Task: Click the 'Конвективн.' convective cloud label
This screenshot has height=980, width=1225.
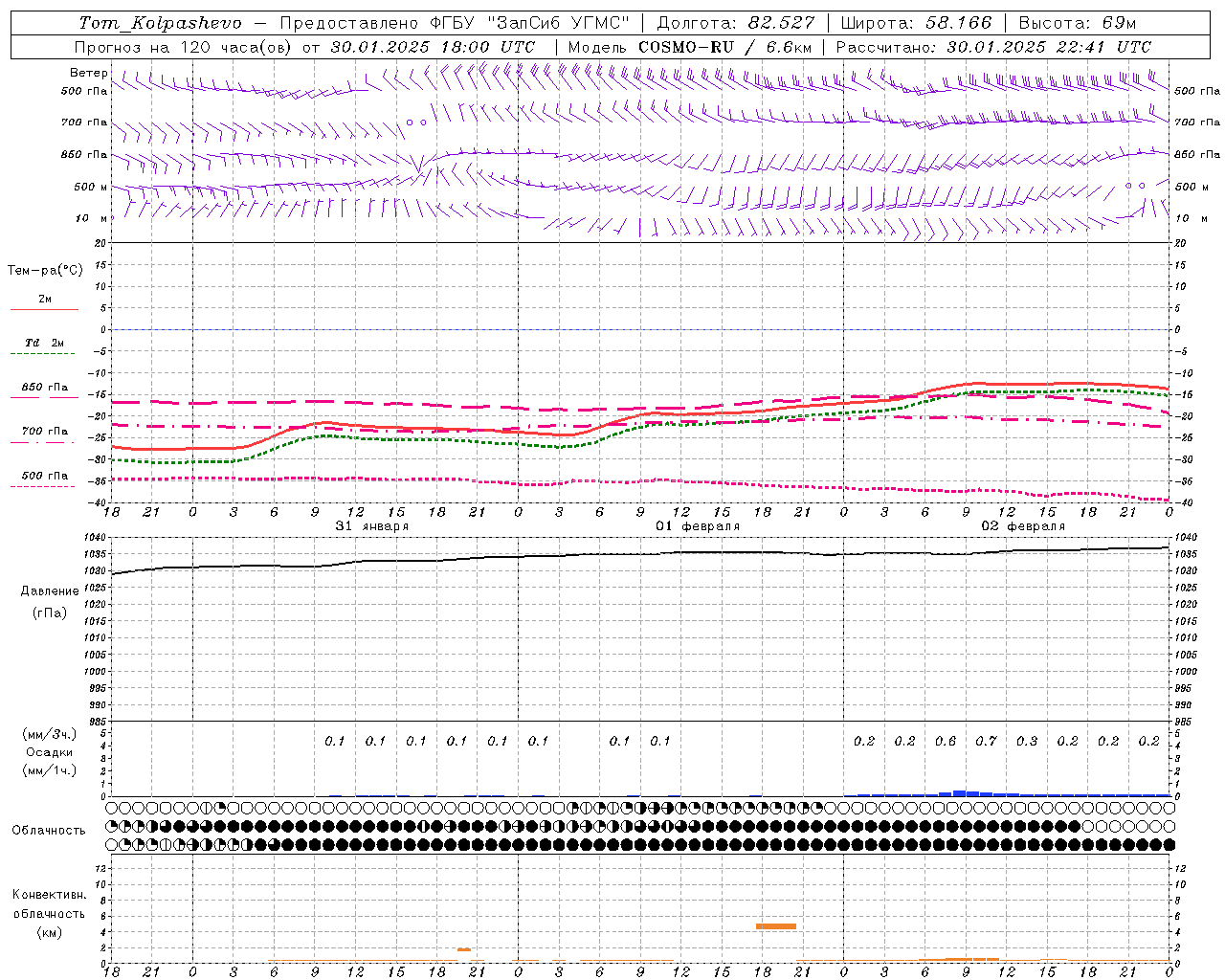Action: click(x=50, y=895)
